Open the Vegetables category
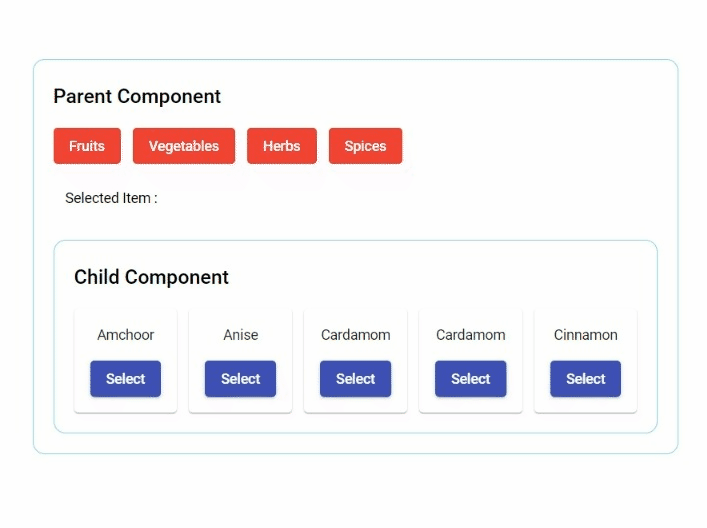Viewport: 707px width, 528px height. (x=184, y=146)
